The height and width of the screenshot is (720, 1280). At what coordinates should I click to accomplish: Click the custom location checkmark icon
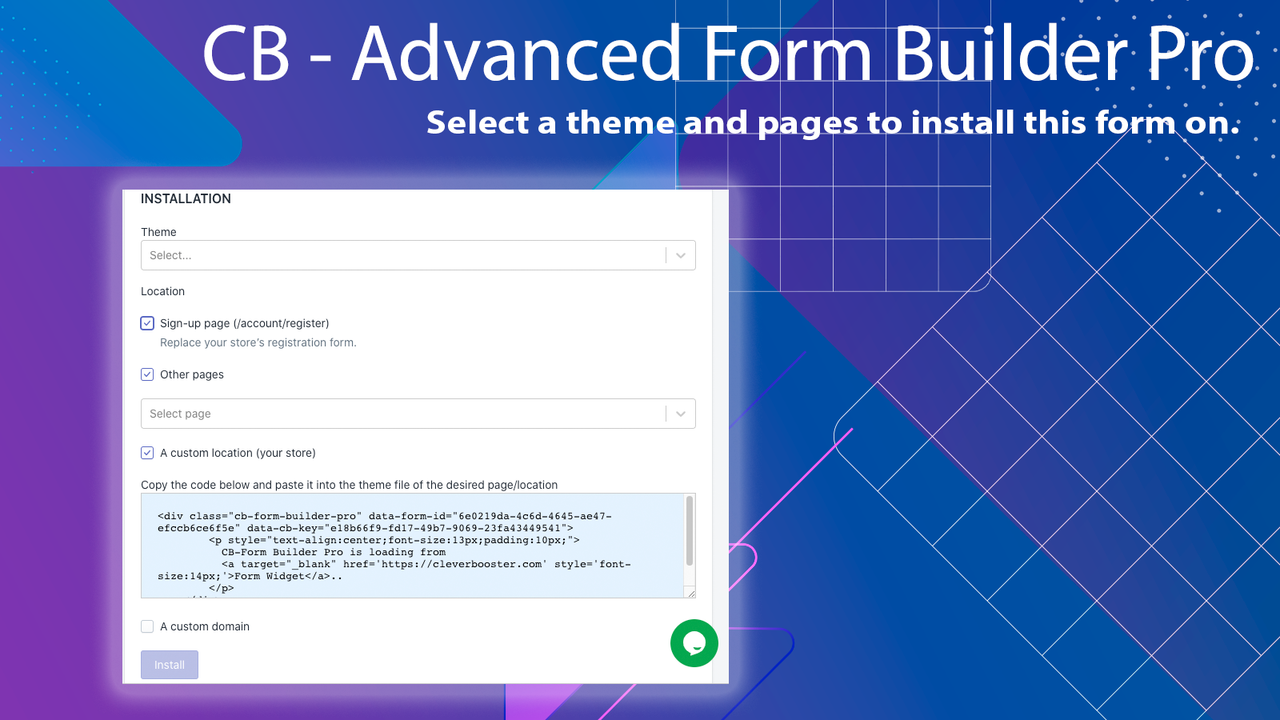click(x=147, y=452)
